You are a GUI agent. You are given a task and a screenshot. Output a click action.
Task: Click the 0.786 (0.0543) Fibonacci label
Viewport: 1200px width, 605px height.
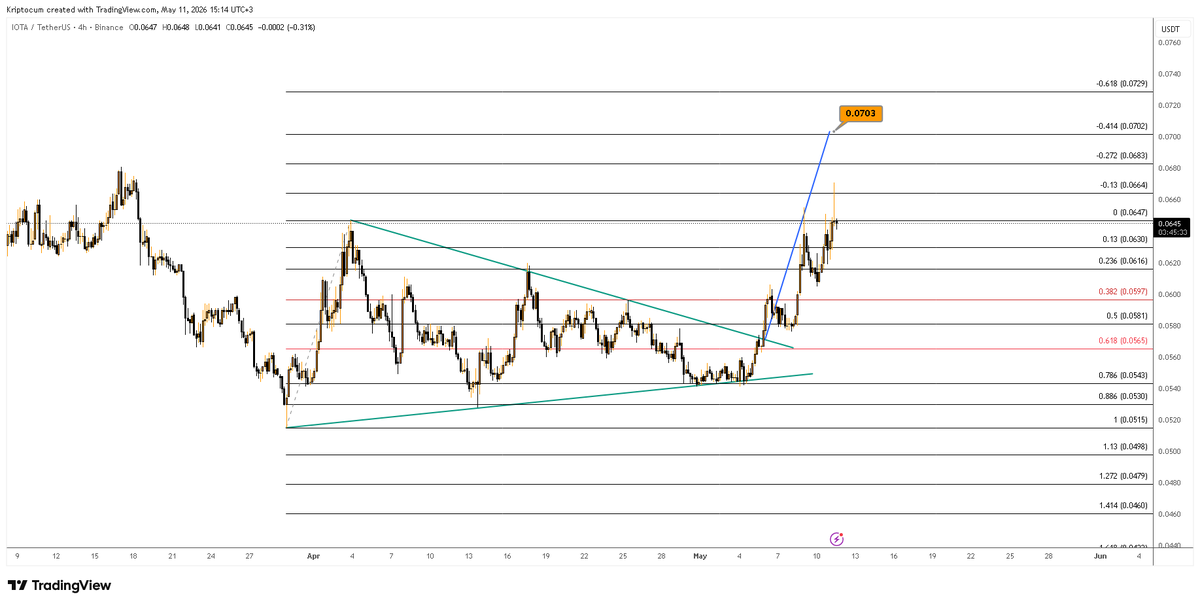pos(1123,375)
